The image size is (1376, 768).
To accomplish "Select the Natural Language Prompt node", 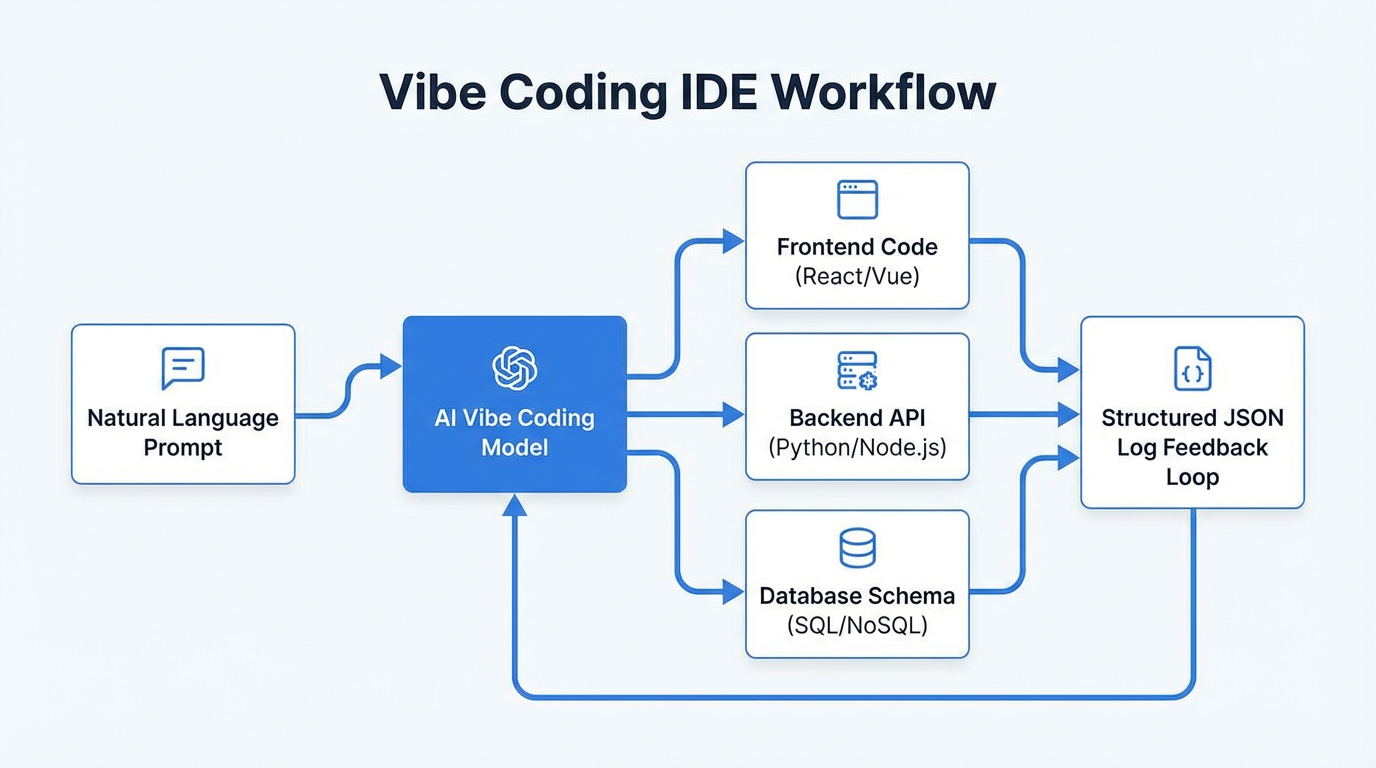I will click(x=182, y=403).
